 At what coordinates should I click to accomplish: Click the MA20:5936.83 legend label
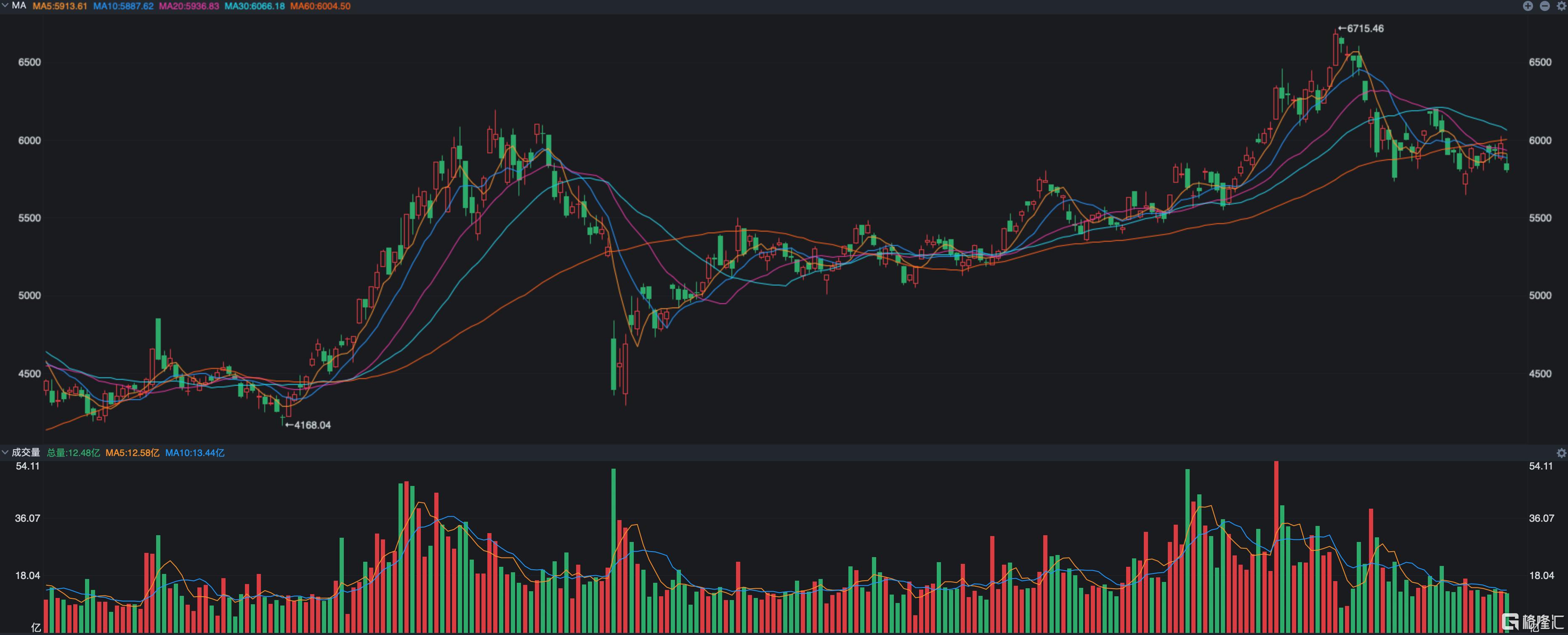(x=189, y=6)
